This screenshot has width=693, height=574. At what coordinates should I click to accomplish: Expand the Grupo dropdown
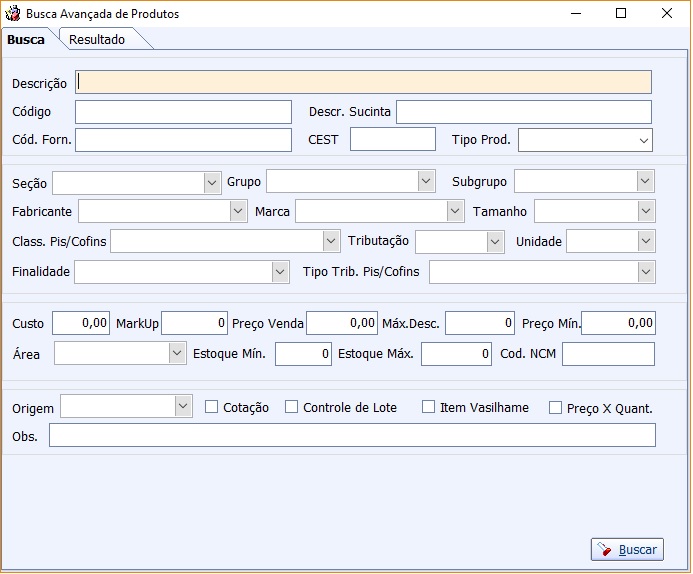point(426,181)
